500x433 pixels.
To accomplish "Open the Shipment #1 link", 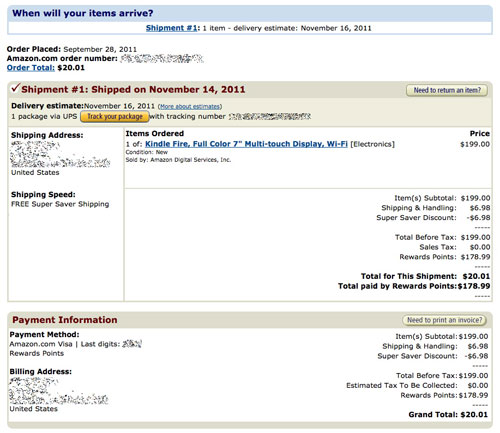I will [x=171, y=28].
